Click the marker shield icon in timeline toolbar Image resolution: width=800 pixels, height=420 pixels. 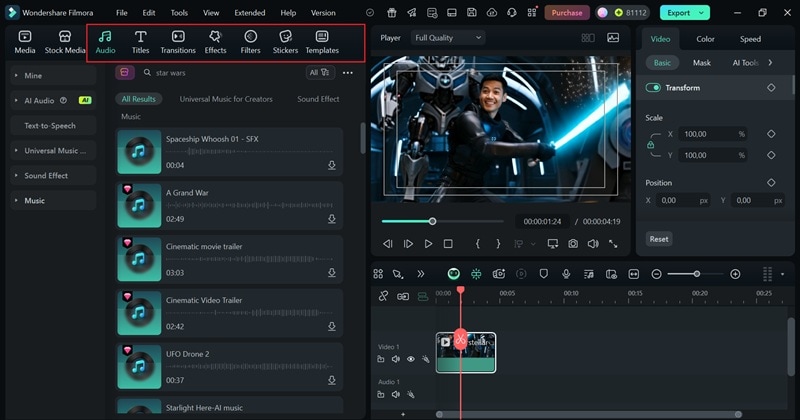[543, 274]
